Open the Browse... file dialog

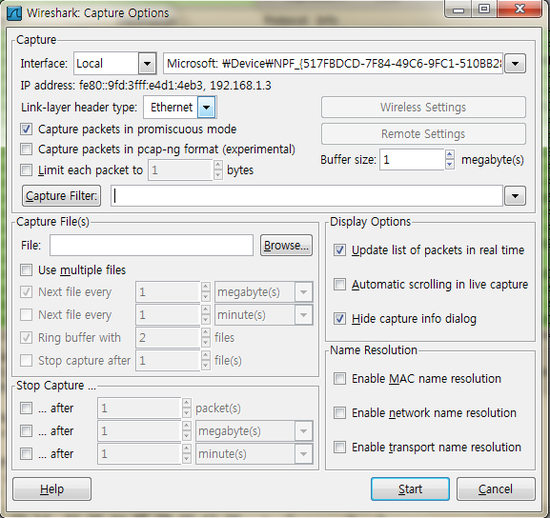pos(286,245)
